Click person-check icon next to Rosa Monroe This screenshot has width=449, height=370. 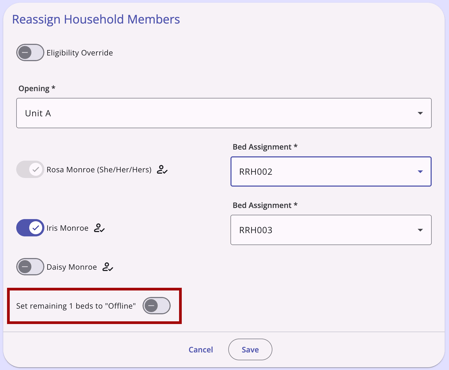tap(162, 169)
